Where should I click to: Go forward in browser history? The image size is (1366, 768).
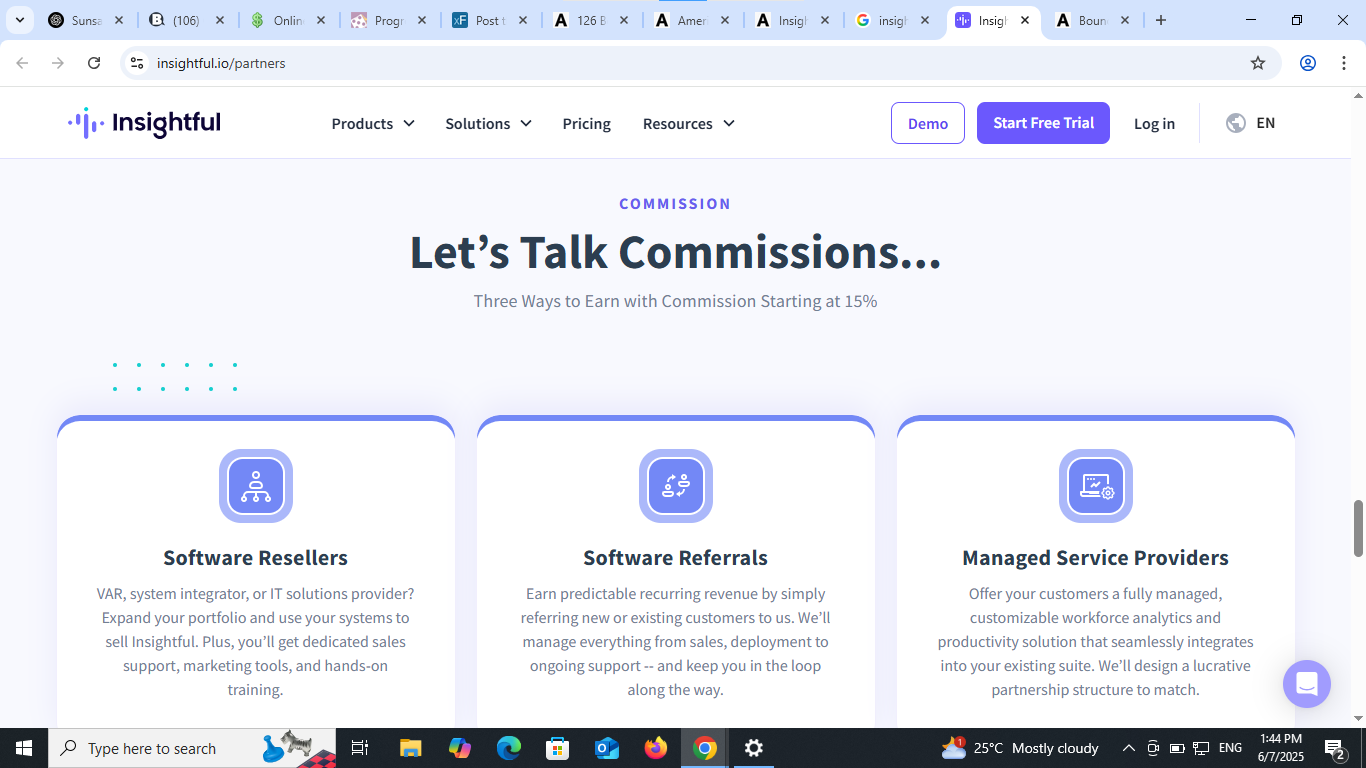(58, 63)
